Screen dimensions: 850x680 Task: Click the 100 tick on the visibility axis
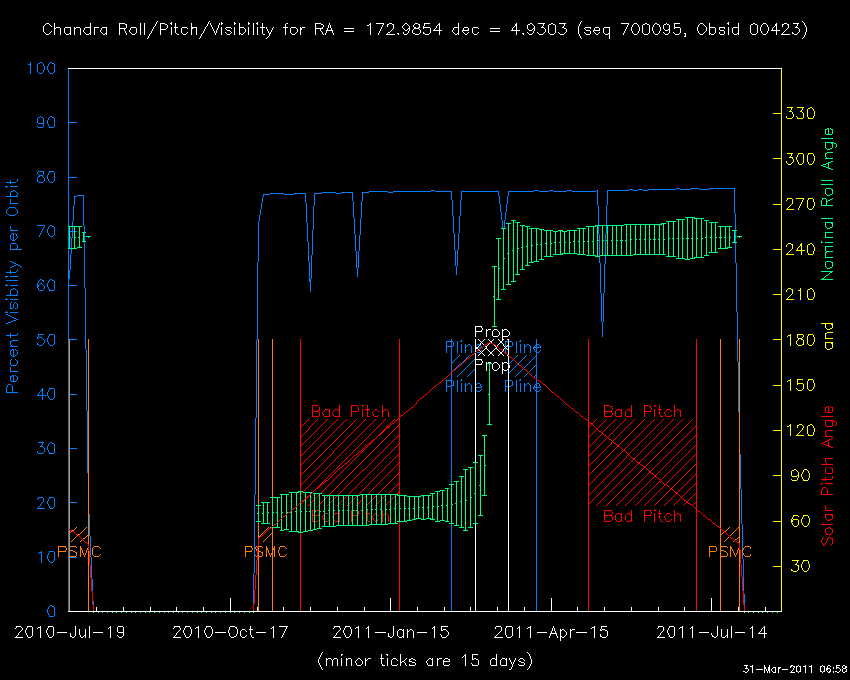pyautogui.click(x=42, y=69)
